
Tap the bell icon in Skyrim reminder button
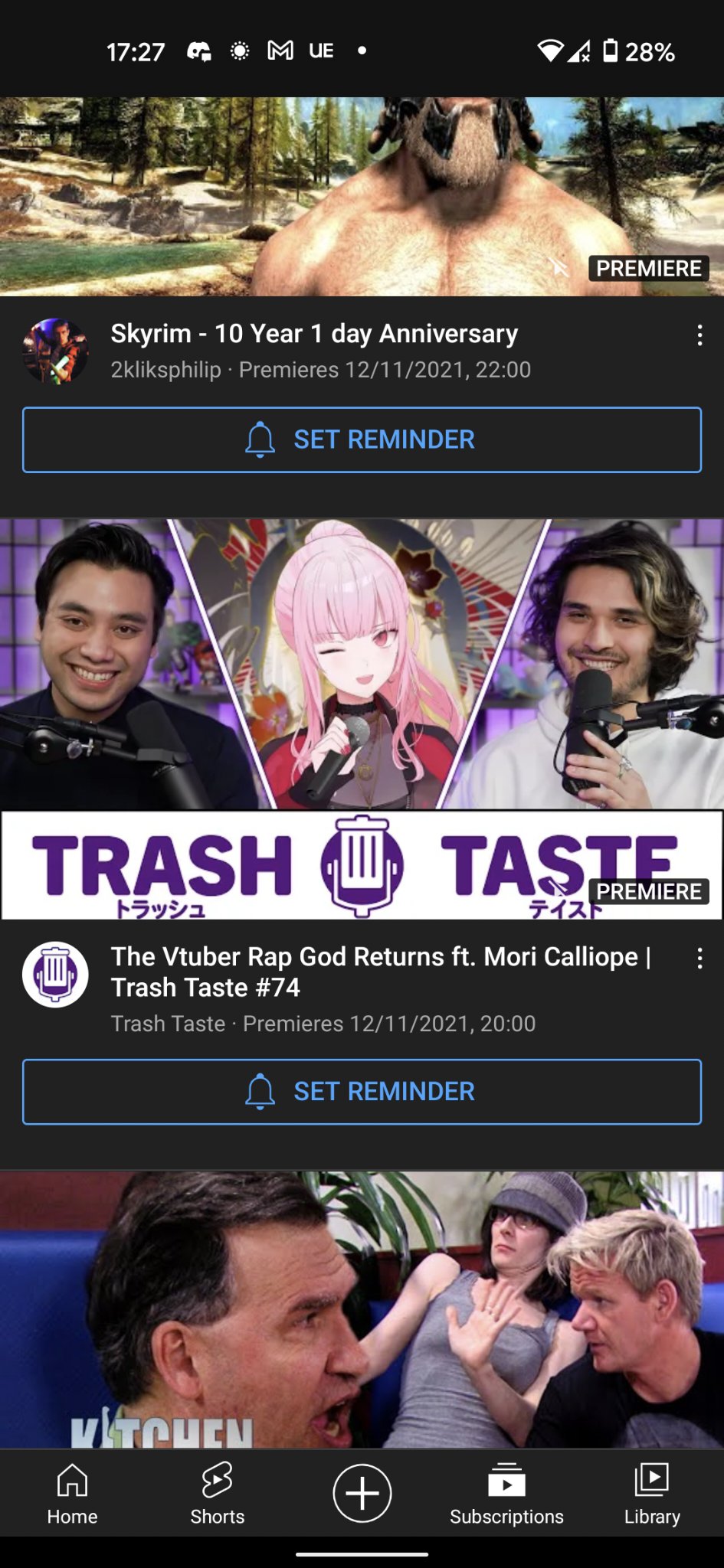(260, 439)
